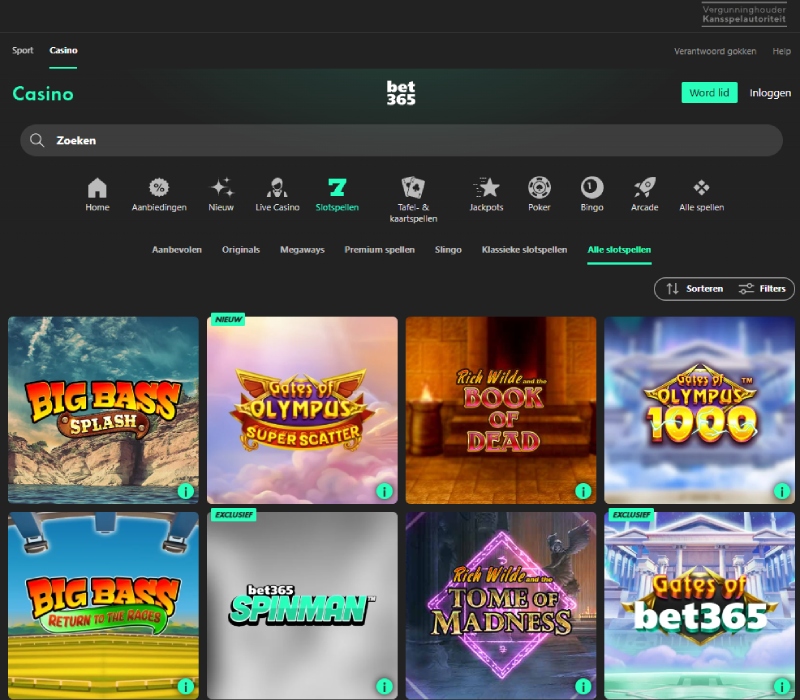Click the bet365 logo
Viewport: 800px width, 700px height.
click(x=401, y=93)
